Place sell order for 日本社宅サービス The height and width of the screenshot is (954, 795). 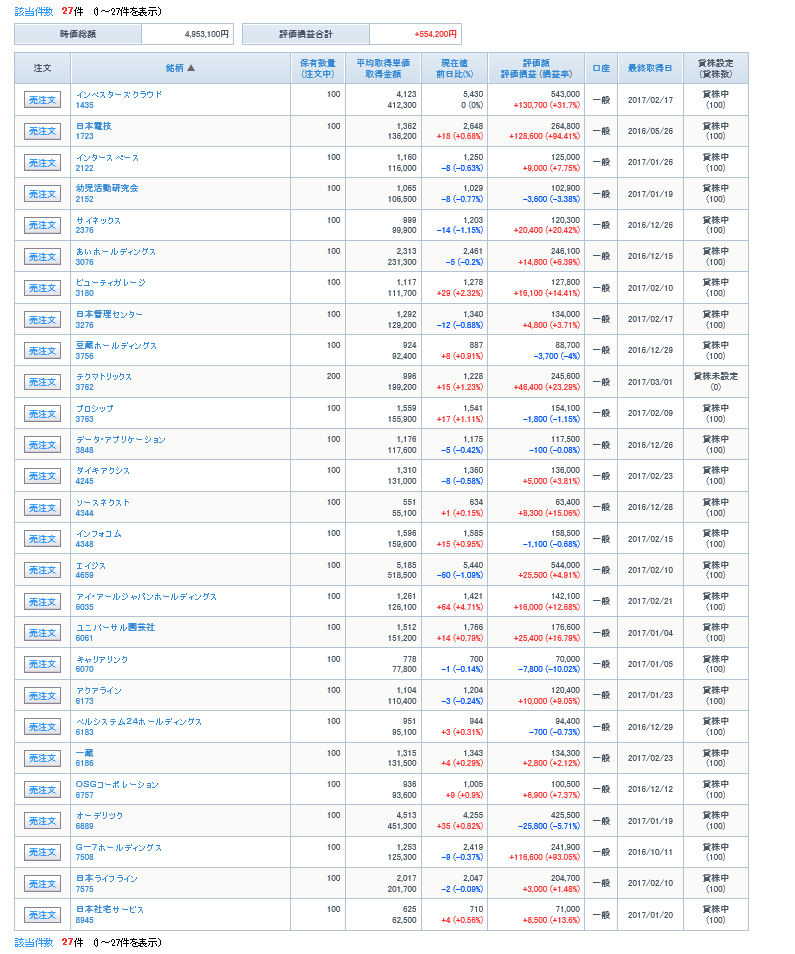[42, 914]
